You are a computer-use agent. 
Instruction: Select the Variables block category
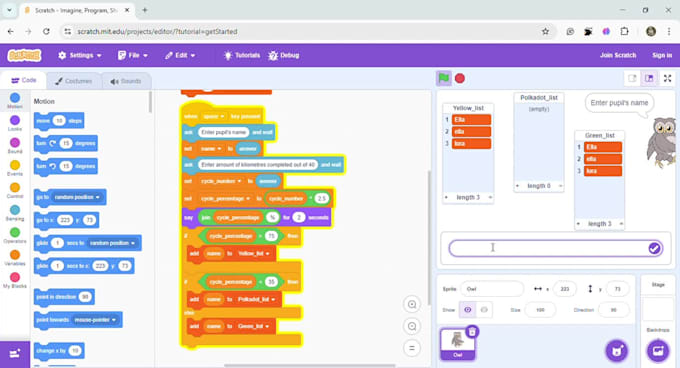coord(15,258)
